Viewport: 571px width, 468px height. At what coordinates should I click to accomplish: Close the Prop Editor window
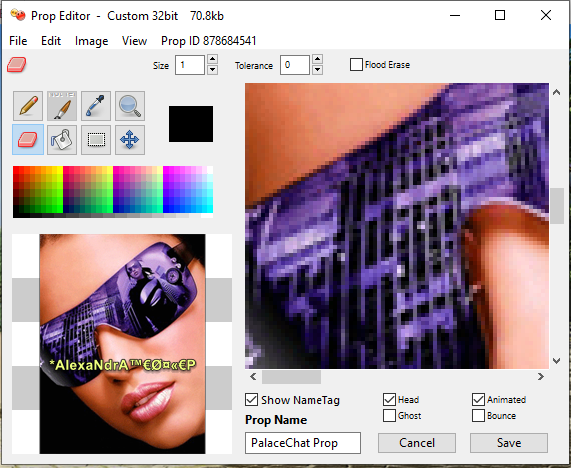(x=546, y=15)
